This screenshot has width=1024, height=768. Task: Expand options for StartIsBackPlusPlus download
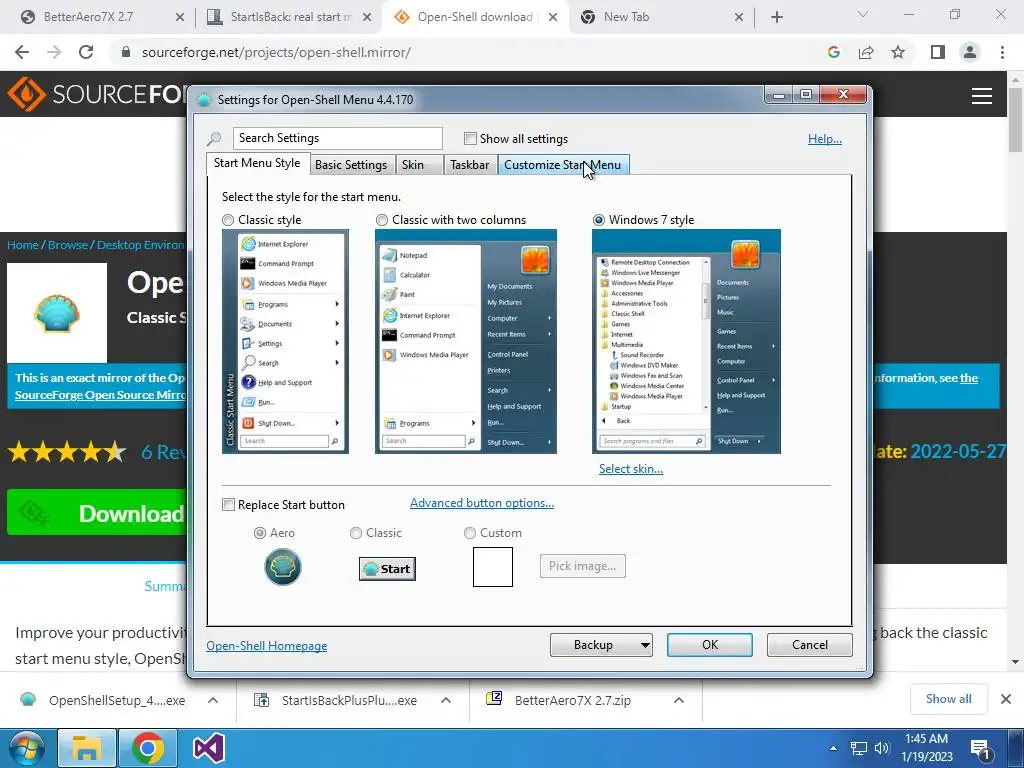click(446, 700)
